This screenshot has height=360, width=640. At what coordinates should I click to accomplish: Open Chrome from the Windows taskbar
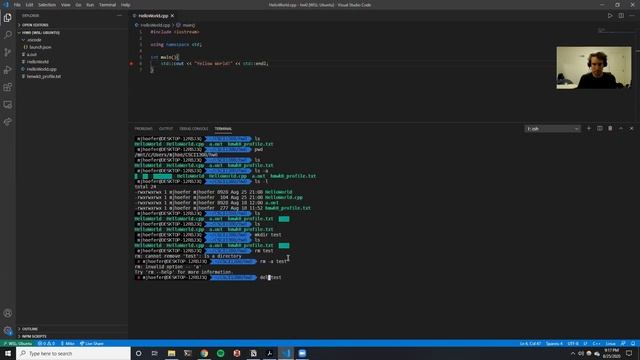[x=204, y=353]
